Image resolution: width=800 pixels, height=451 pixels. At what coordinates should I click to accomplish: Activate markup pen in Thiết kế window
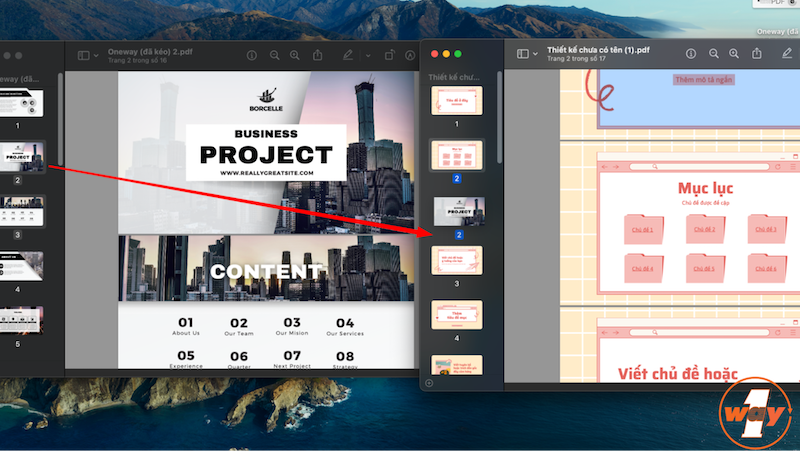[x=787, y=53]
